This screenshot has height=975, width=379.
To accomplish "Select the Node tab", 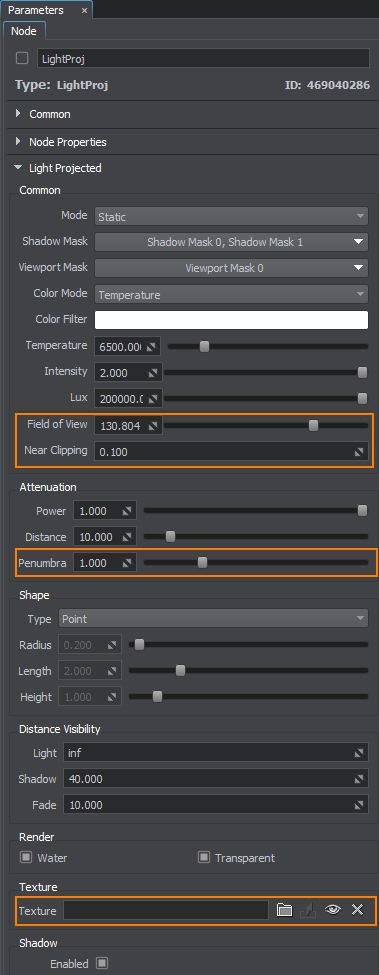I will (24, 30).
